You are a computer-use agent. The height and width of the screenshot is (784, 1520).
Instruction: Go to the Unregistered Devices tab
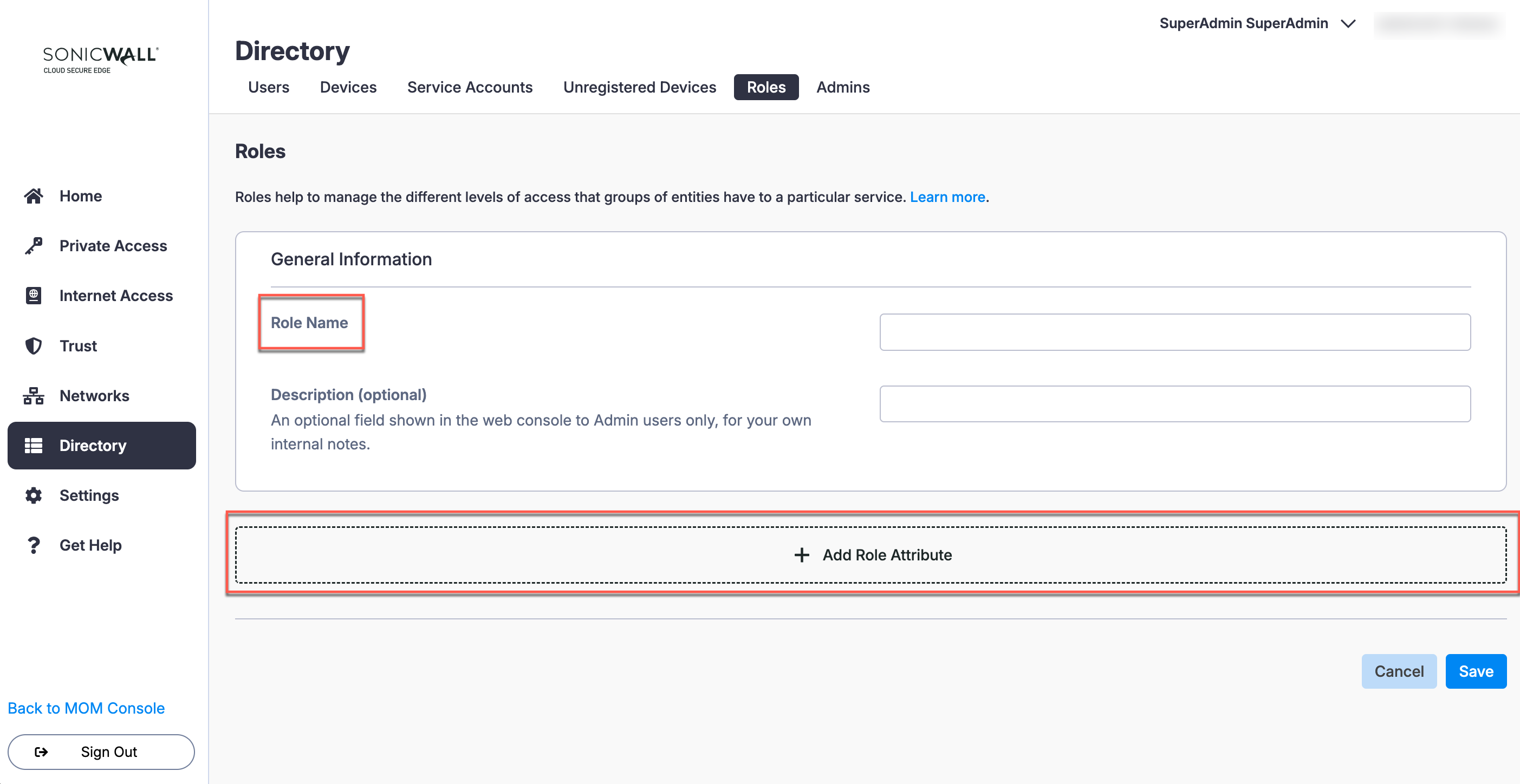[639, 87]
